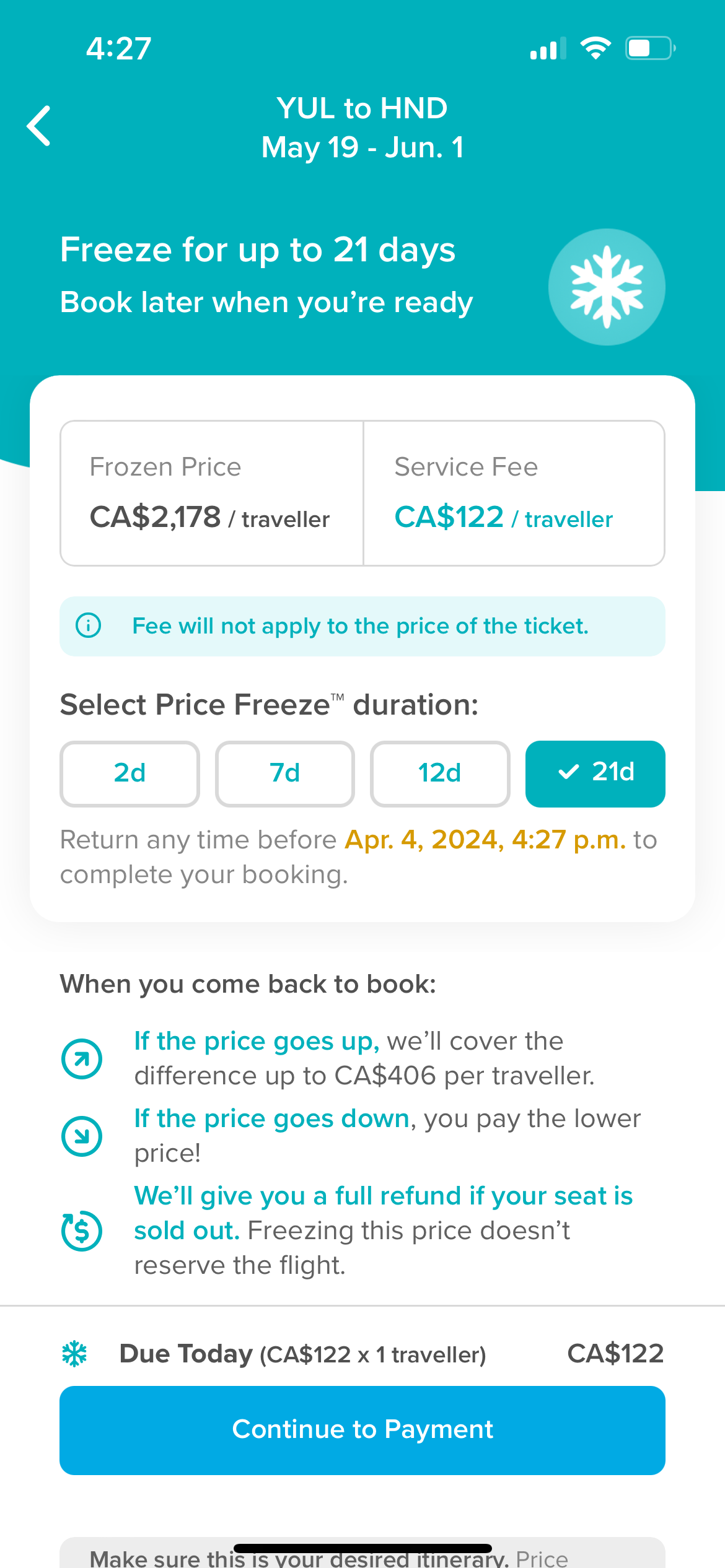Screen dimensions: 725x1568
Task: Tap the price-goes-up arrow icon
Action: pos(81,1058)
